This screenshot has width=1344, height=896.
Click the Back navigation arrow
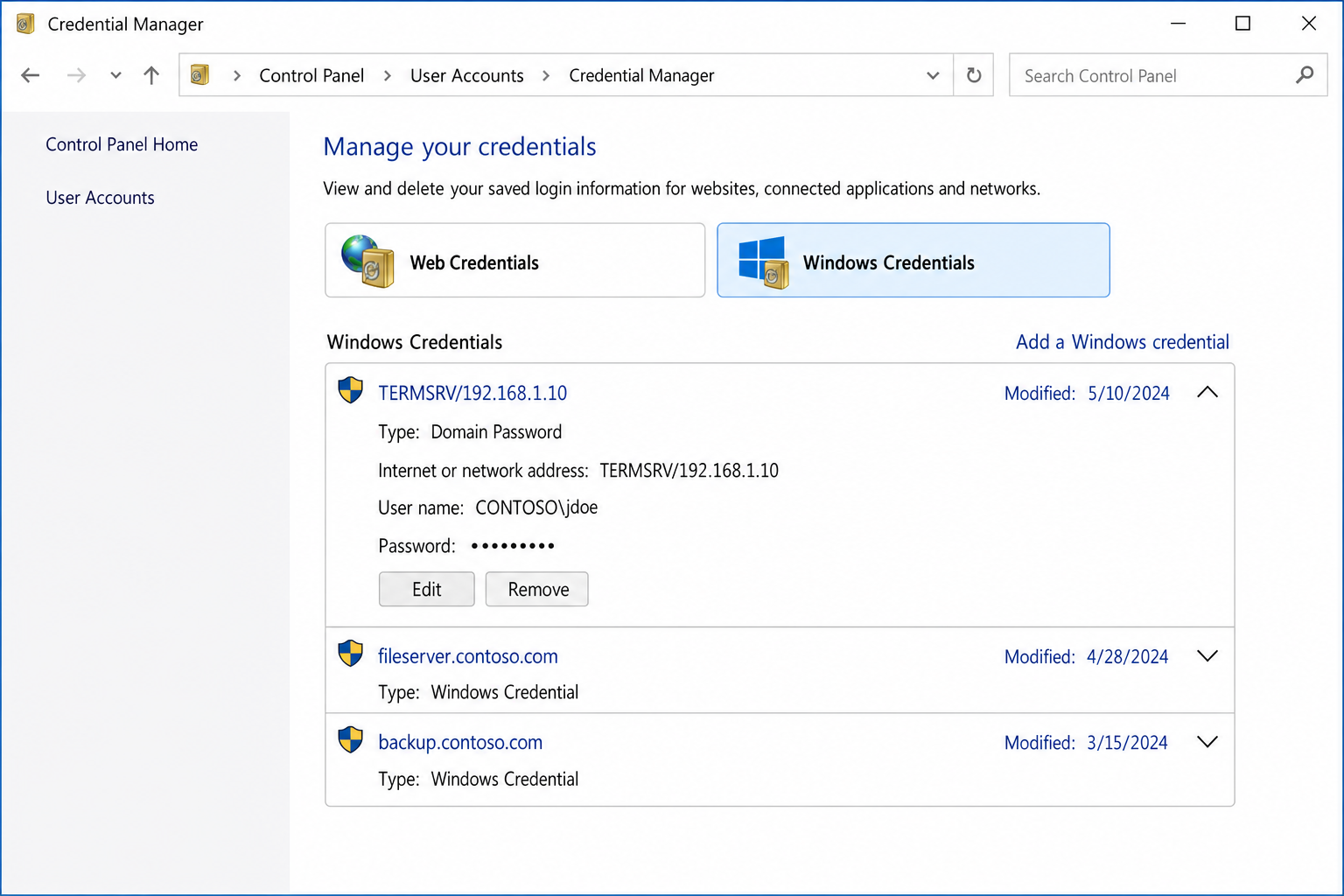[x=30, y=75]
